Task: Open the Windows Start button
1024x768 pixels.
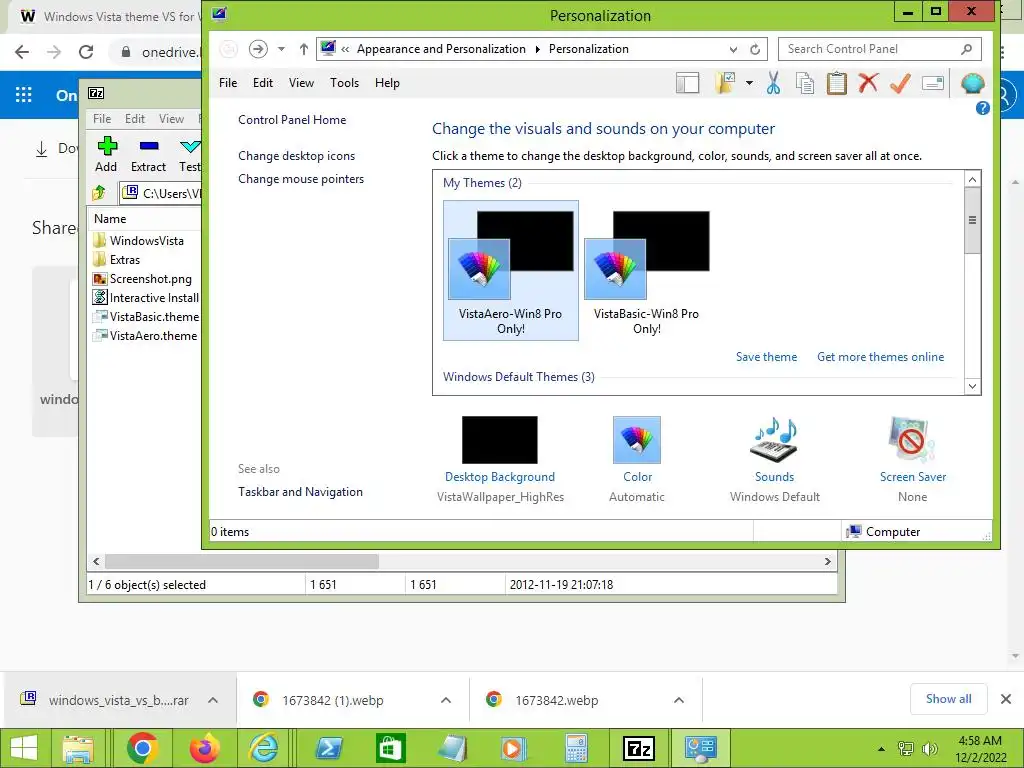Action: 24,748
